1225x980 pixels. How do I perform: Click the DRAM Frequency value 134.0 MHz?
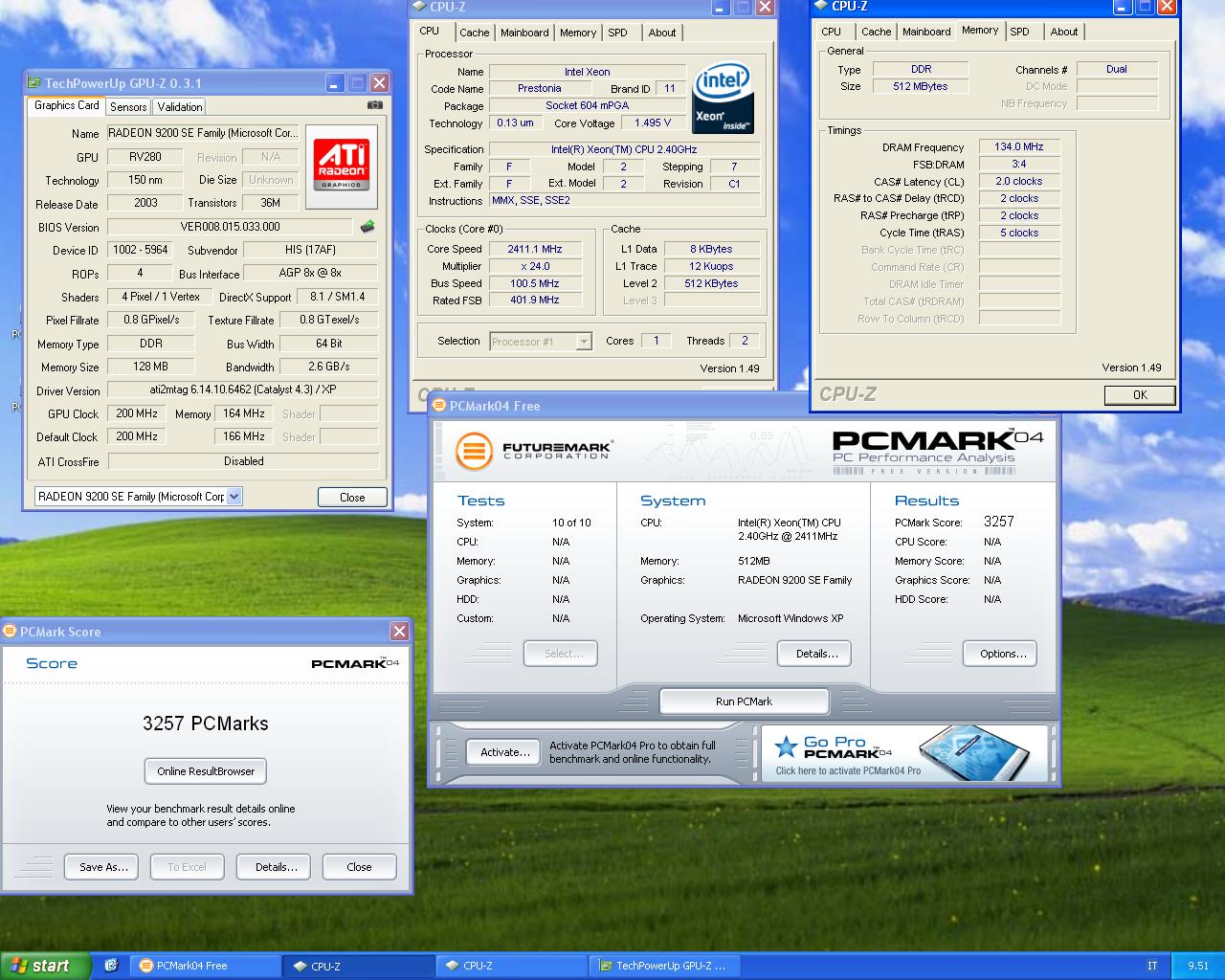[1019, 146]
